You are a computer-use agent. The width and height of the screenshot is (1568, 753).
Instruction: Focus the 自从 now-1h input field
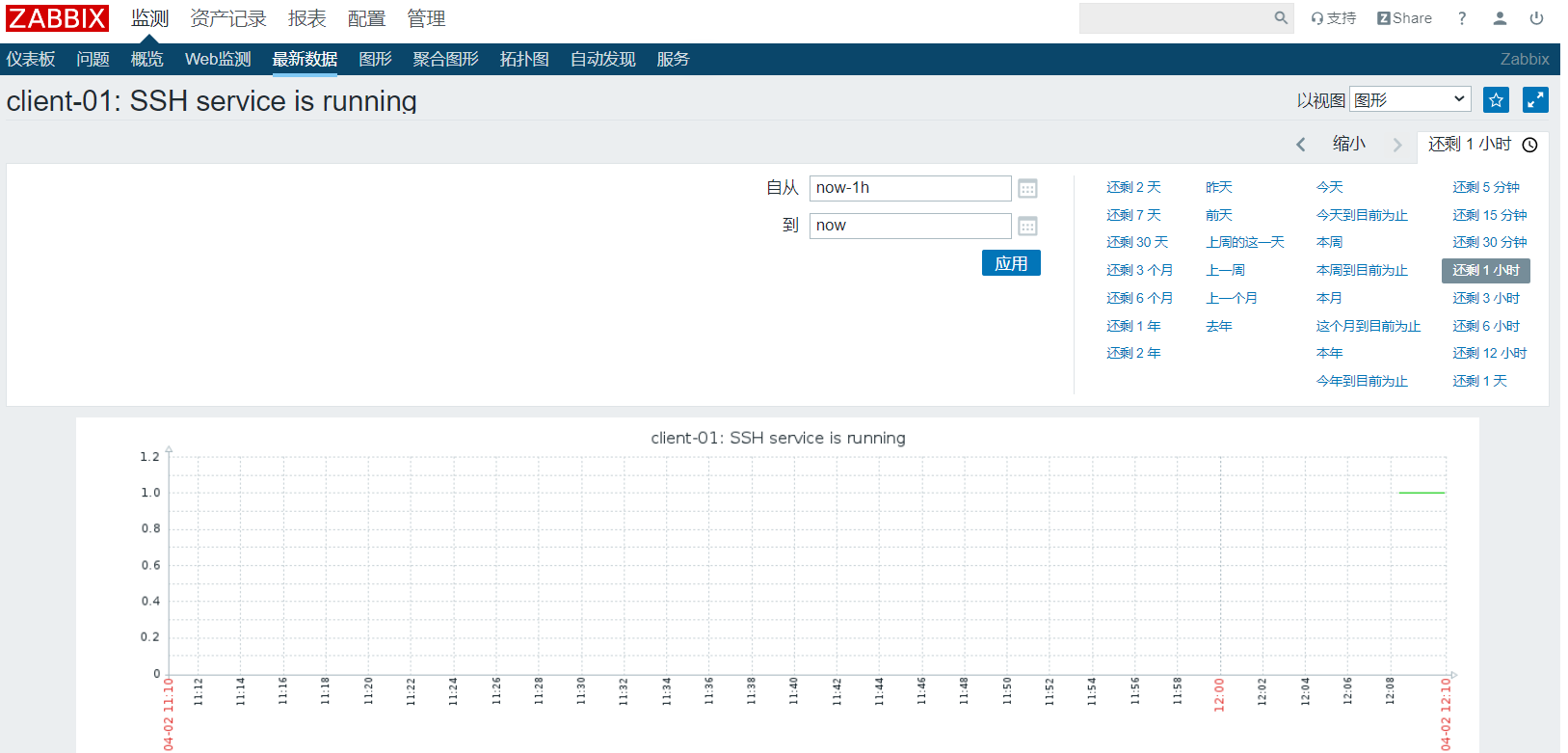tap(911, 188)
